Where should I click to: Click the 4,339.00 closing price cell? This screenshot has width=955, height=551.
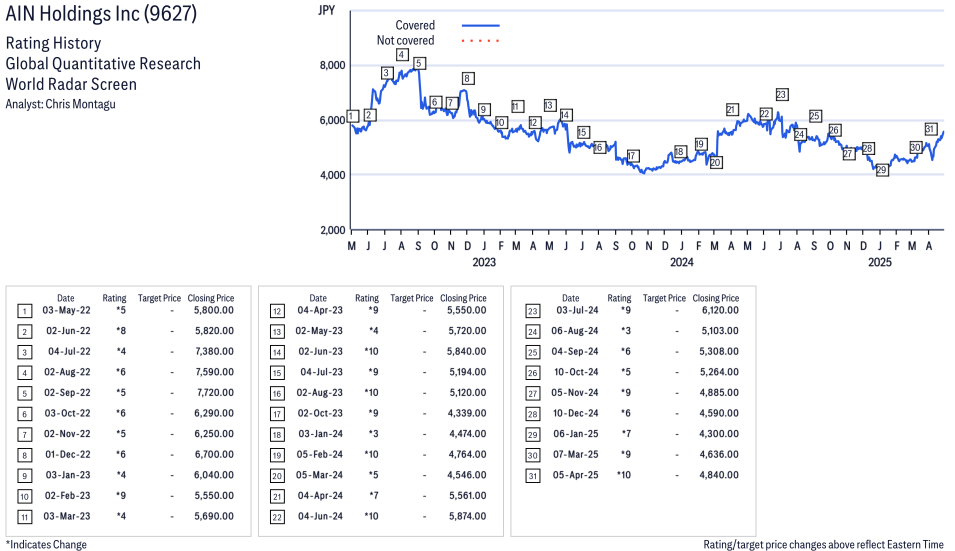[x=467, y=413]
